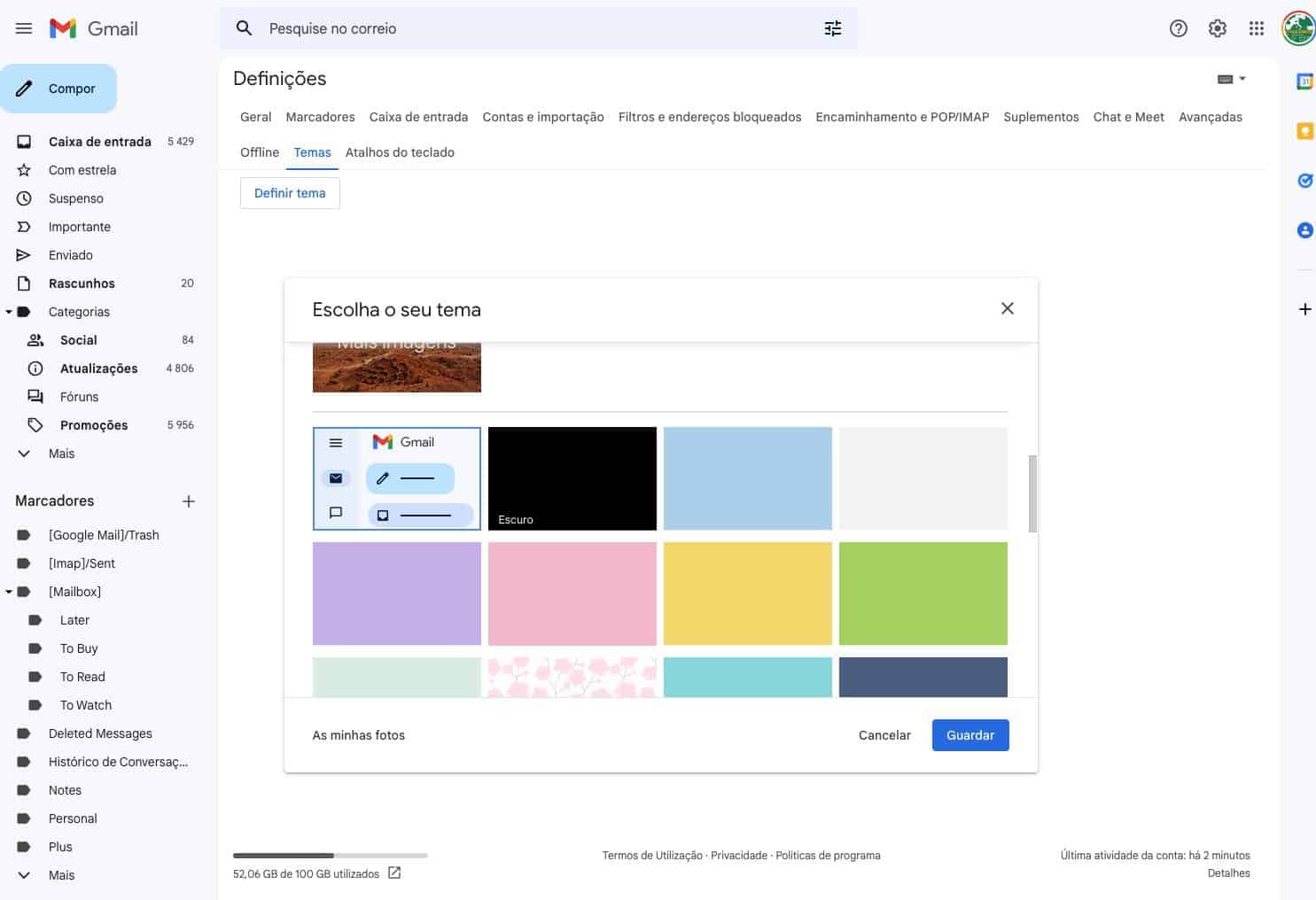1316x900 pixels.
Task: Open the Settings gear
Action: pyautogui.click(x=1217, y=27)
